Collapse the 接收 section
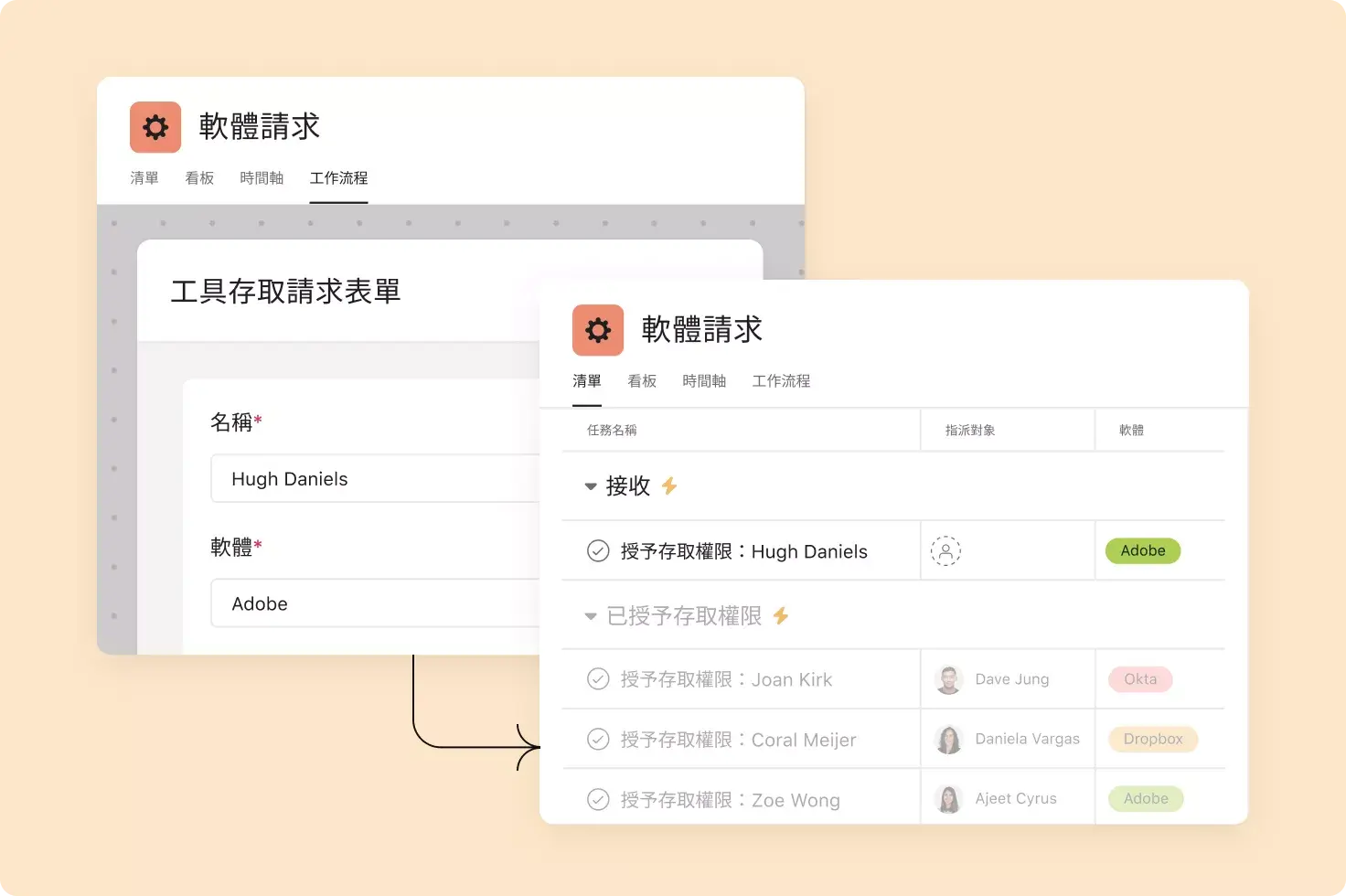 pos(590,486)
